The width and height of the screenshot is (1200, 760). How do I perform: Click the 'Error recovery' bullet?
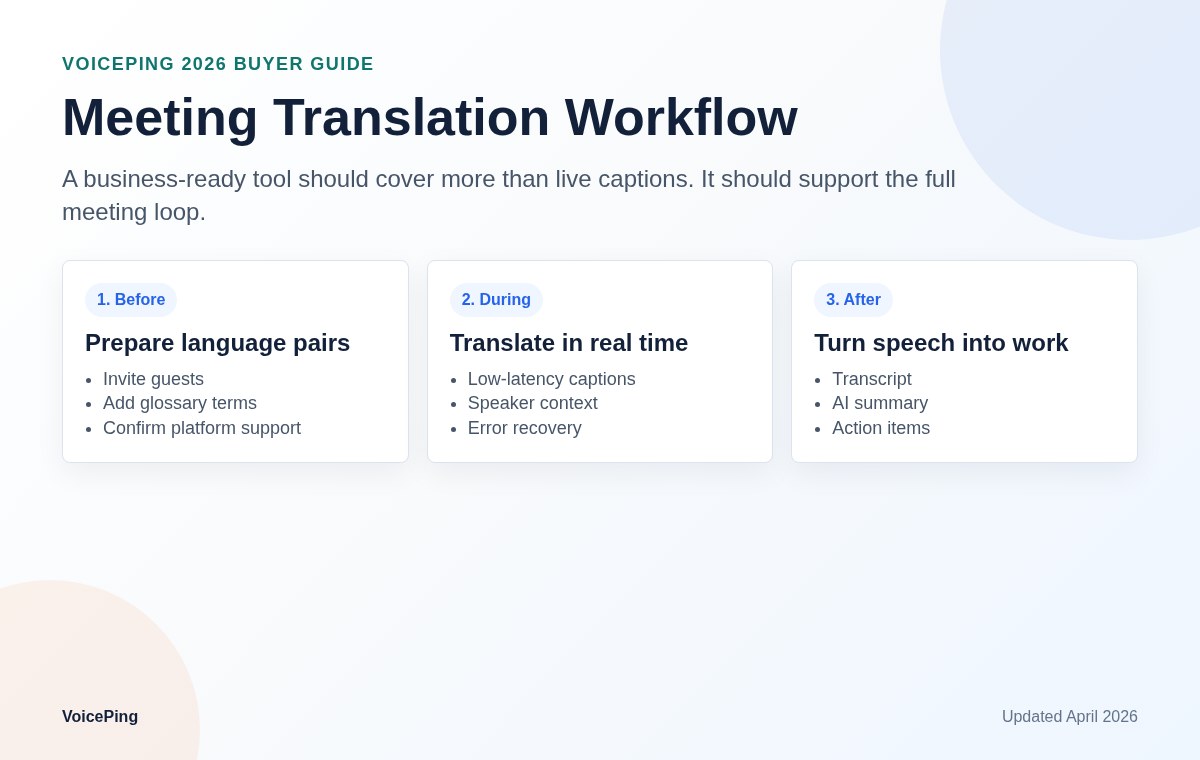pyautogui.click(x=525, y=428)
